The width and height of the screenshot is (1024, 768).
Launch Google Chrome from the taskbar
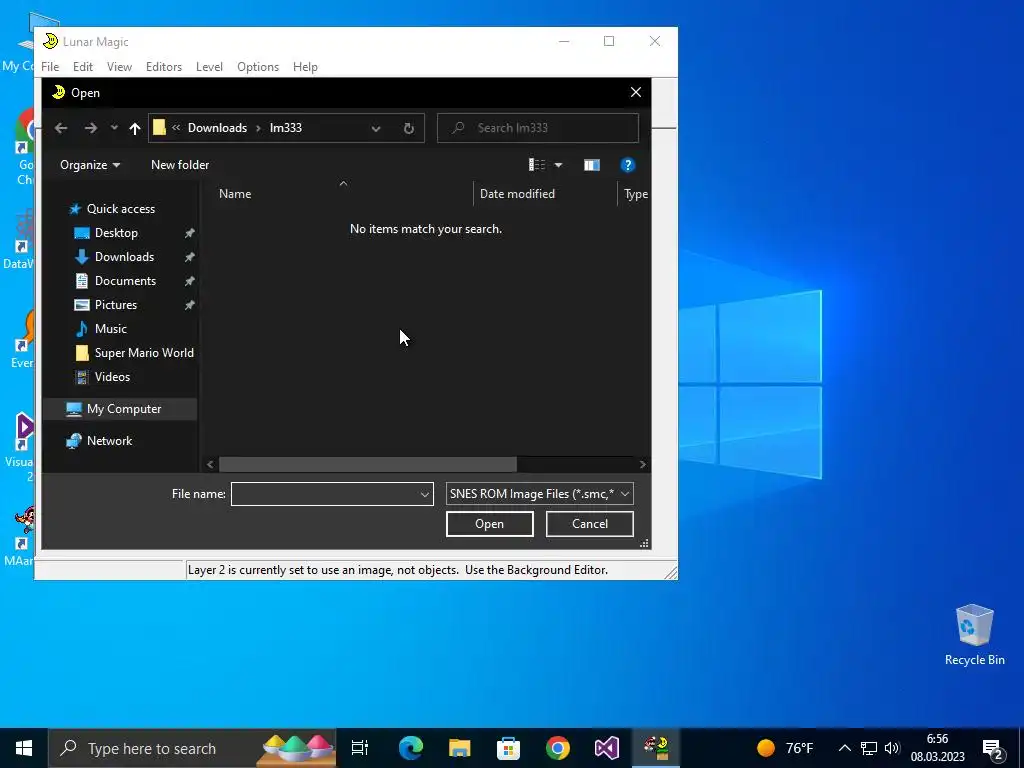click(x=558, y=748)
